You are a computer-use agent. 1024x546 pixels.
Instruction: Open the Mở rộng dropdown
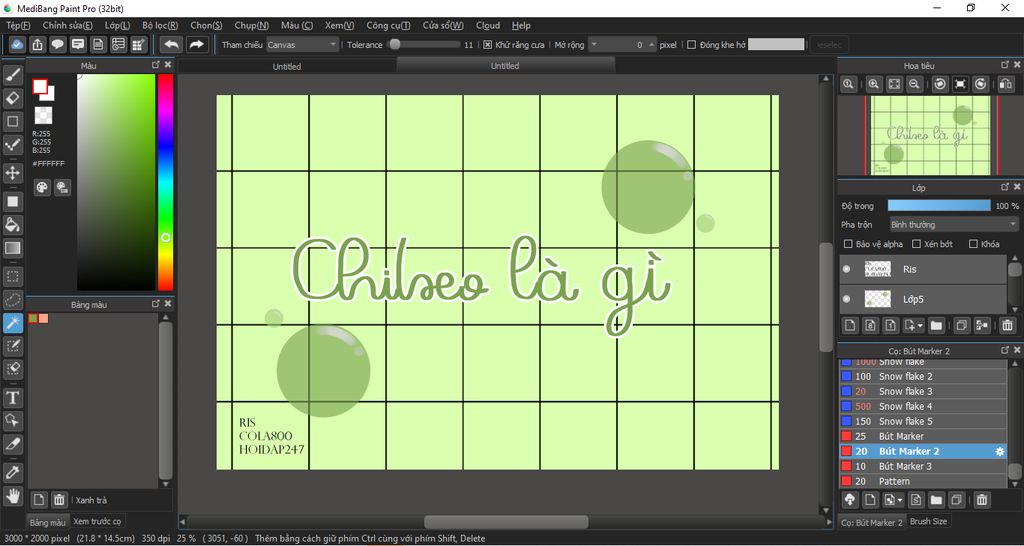(x=593, y=45)
